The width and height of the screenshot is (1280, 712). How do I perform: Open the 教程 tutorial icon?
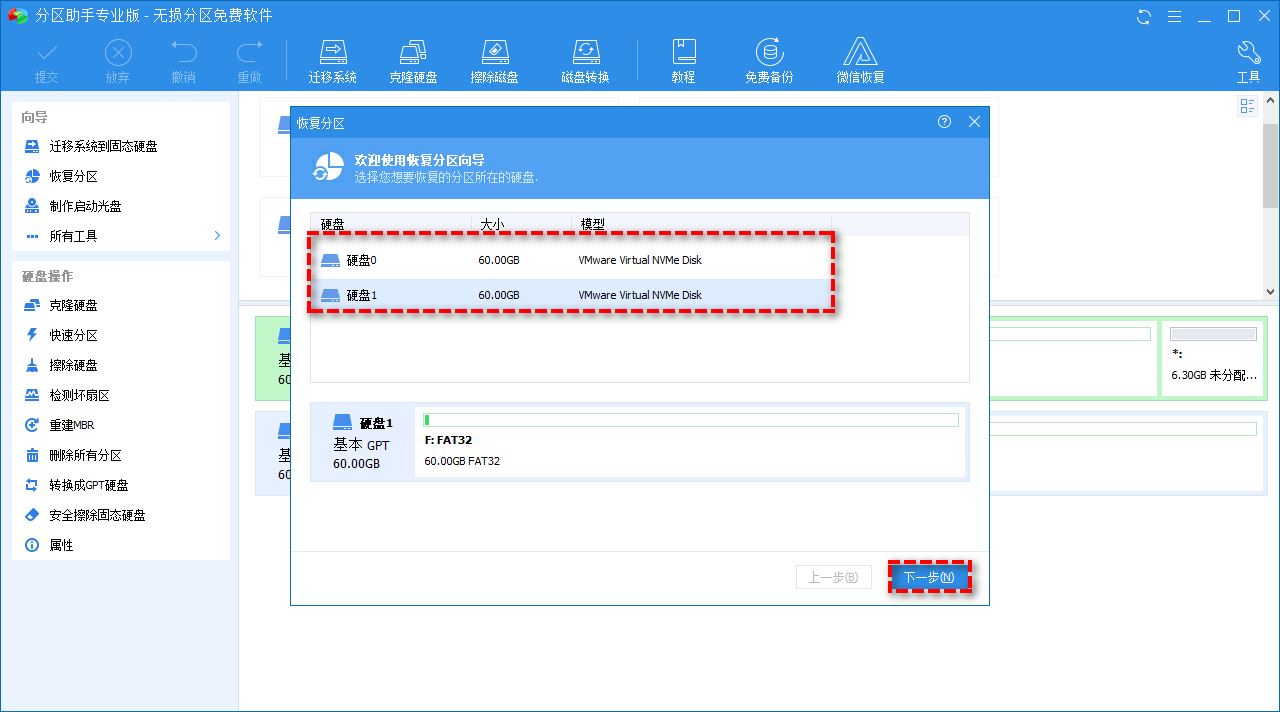coord(684,58)
